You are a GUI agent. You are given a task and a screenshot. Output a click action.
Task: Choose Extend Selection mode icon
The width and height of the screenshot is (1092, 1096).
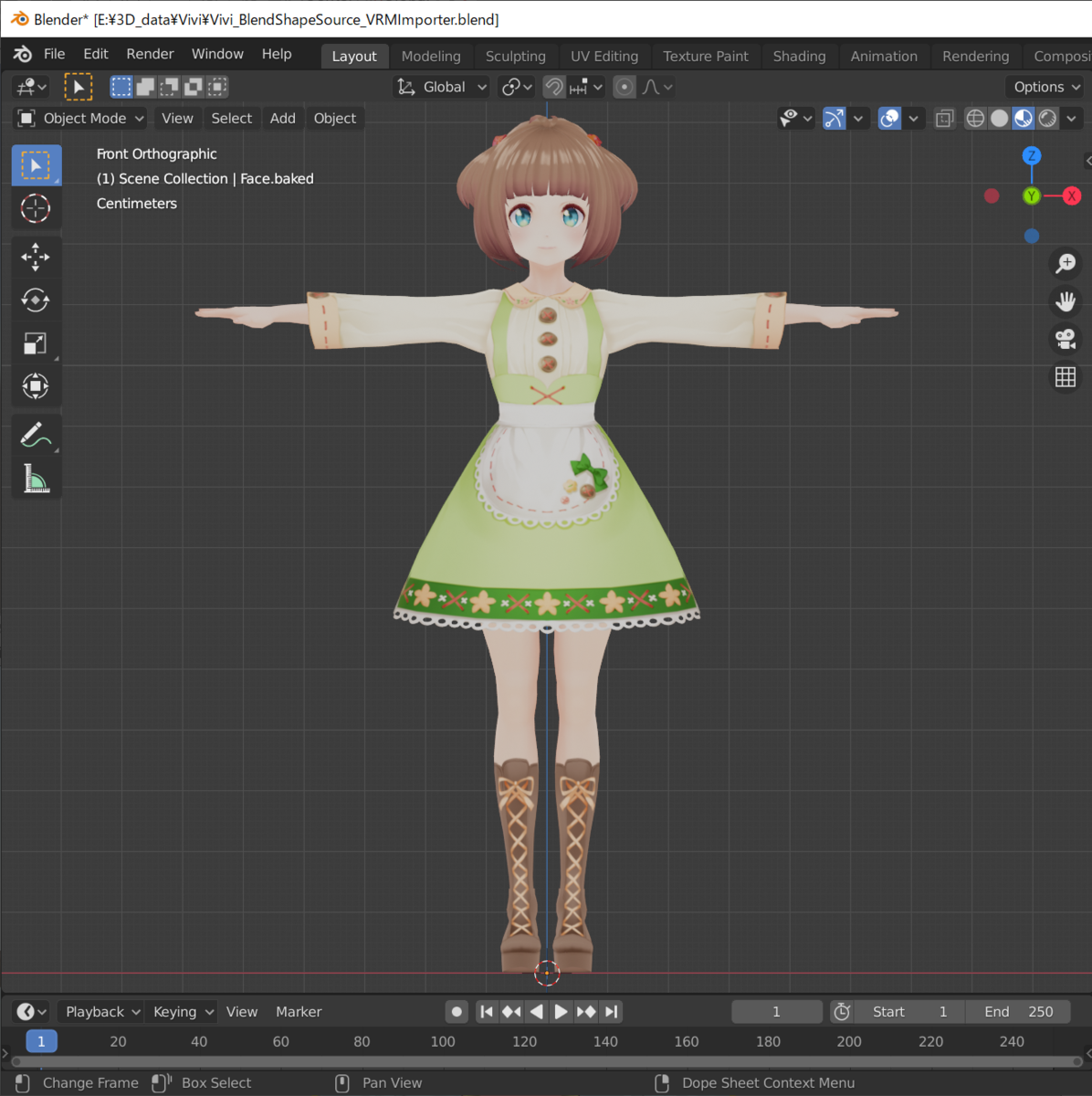145,87
